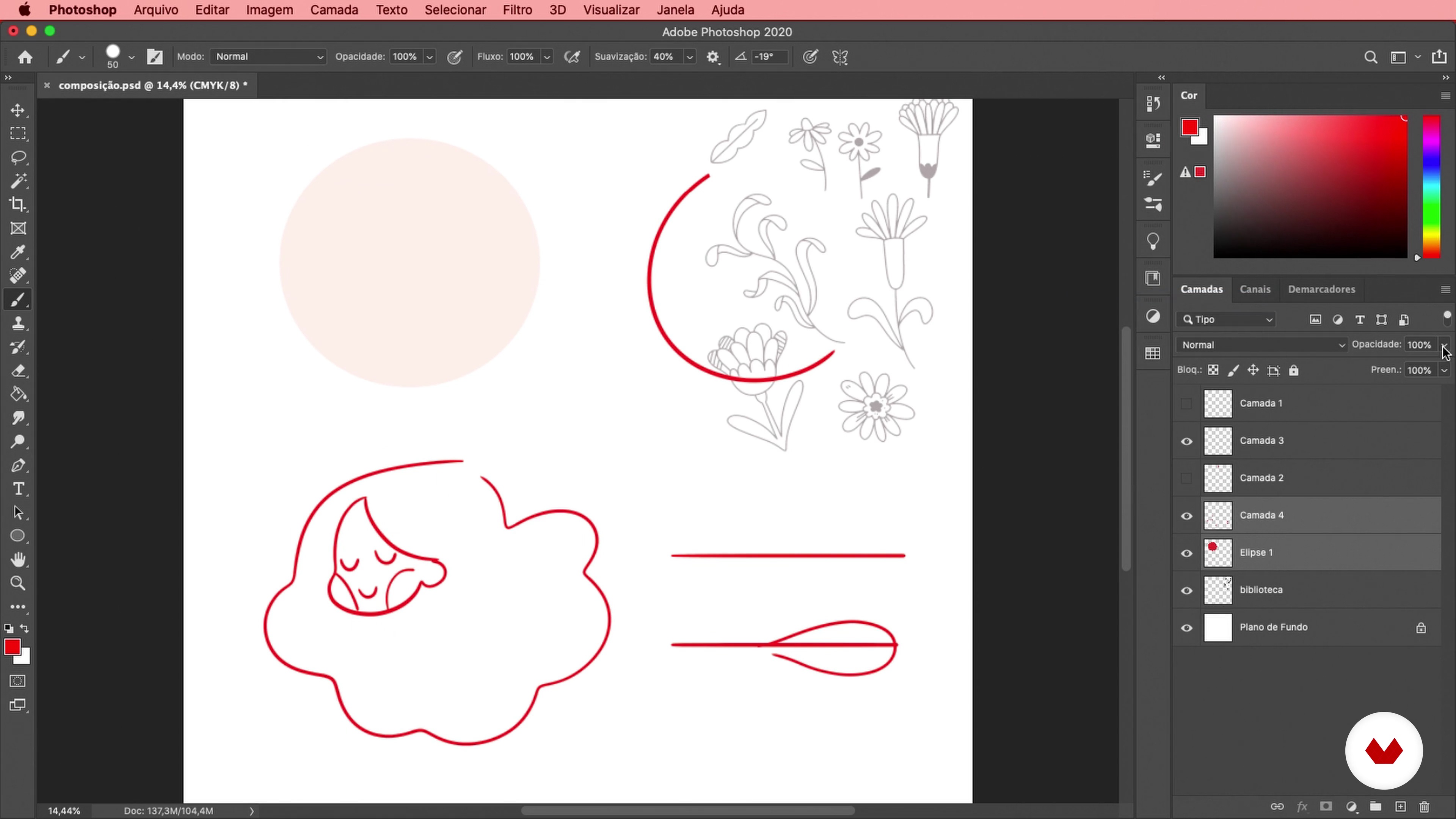Hide the Plano de Fundo layer
This screenshot has width=1456, height=819.
point(1186,628)
